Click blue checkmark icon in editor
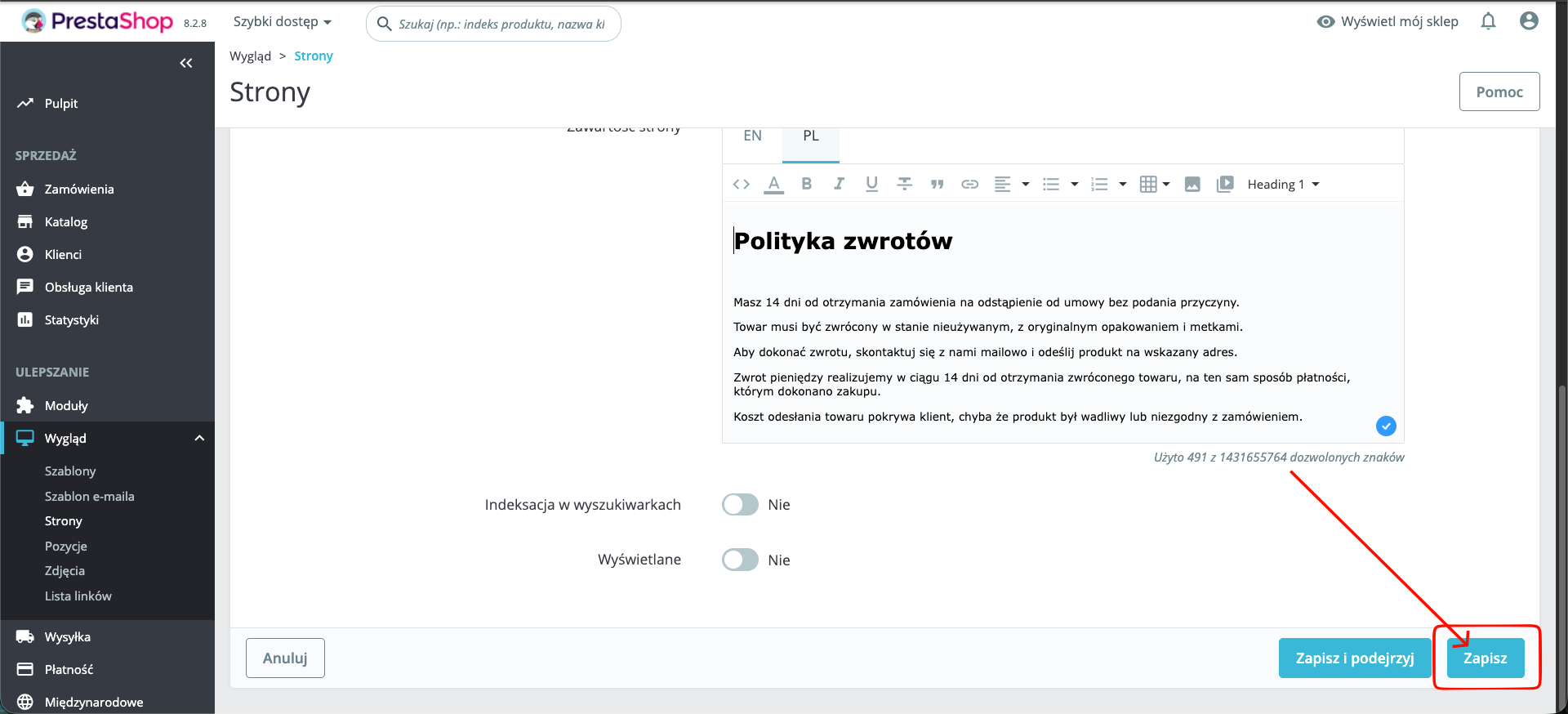This screenshot has width=1568, height=714. (x=1386, y=426)
